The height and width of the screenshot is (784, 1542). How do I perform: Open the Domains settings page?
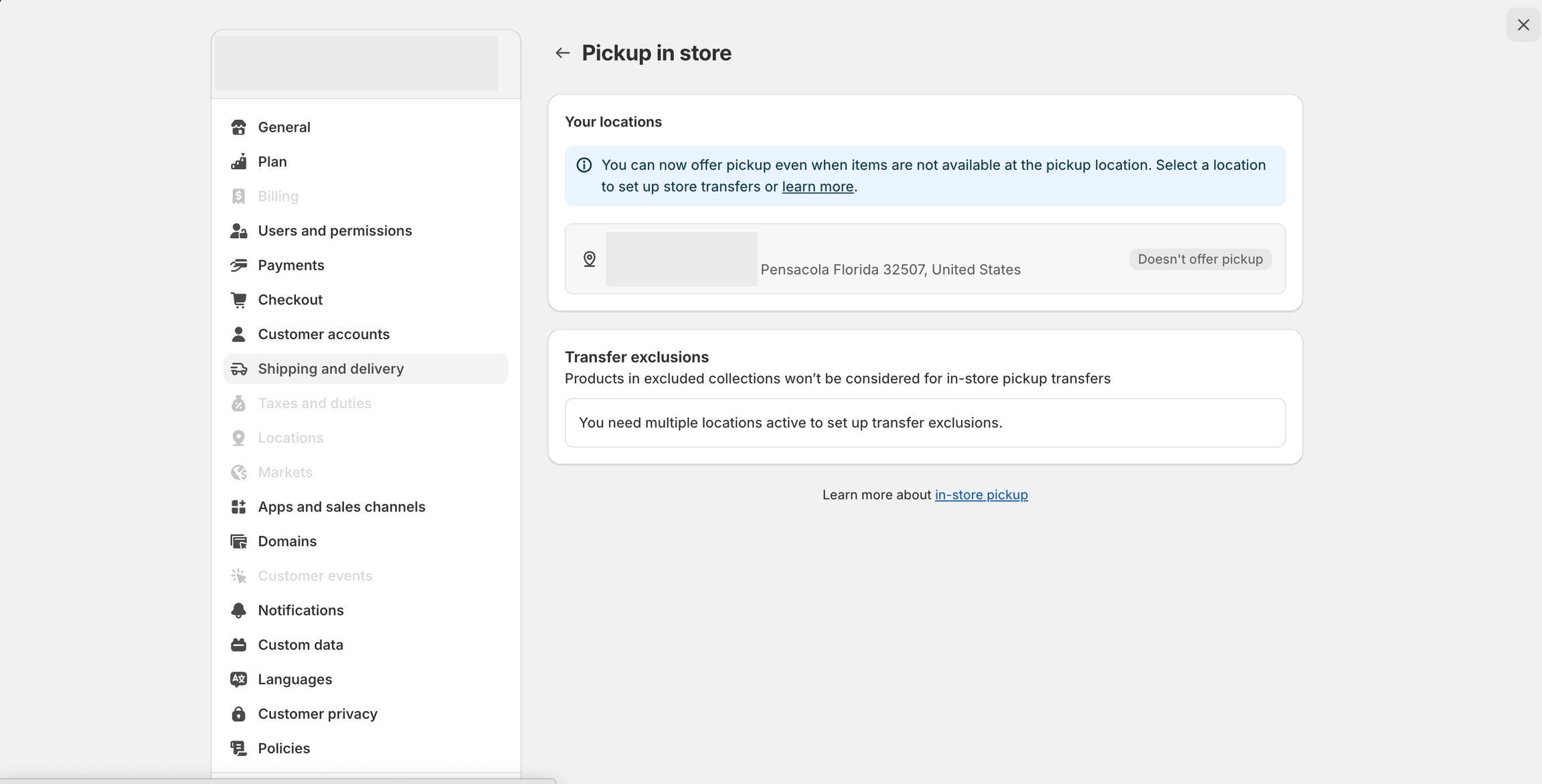tap(287, 541)
